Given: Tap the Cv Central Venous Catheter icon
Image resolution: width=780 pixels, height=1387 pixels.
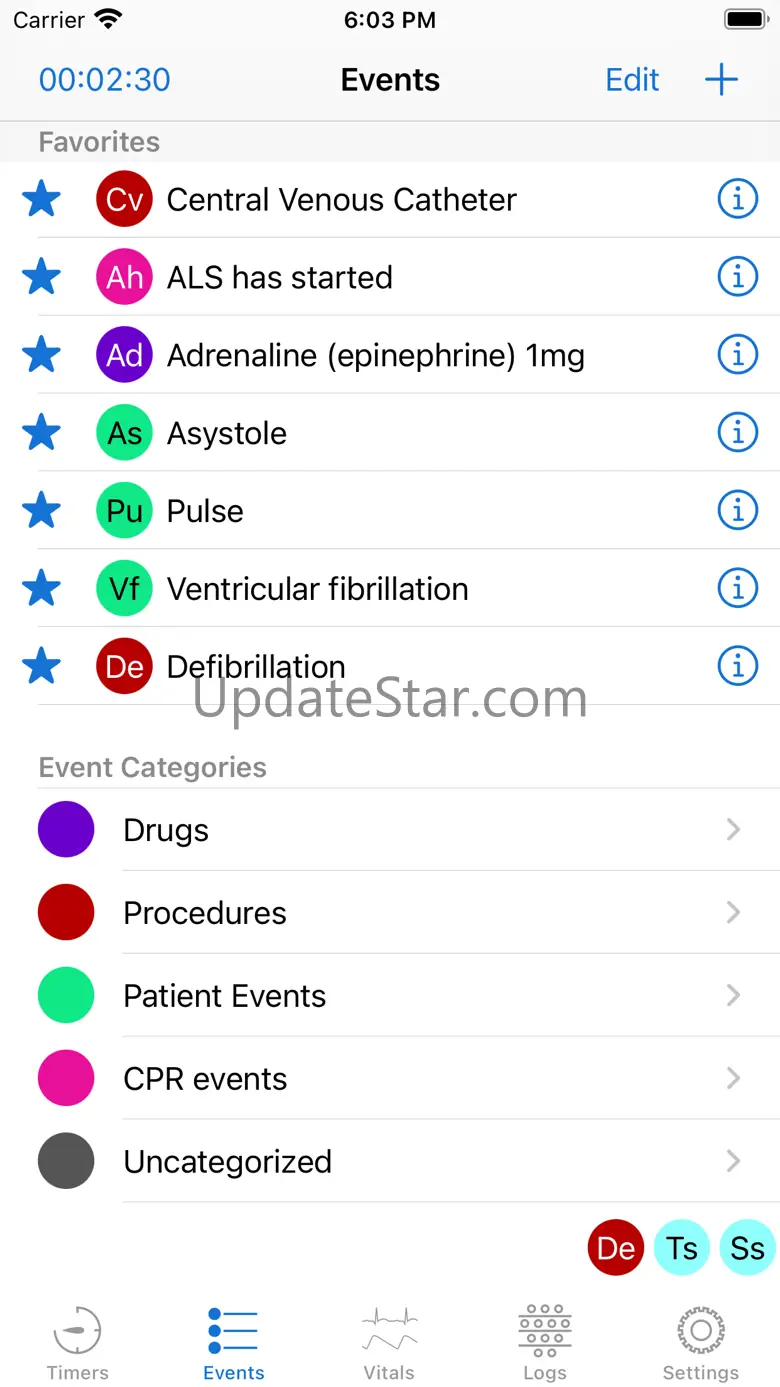Looking at the screenshot, I should (x=124, y=200).
